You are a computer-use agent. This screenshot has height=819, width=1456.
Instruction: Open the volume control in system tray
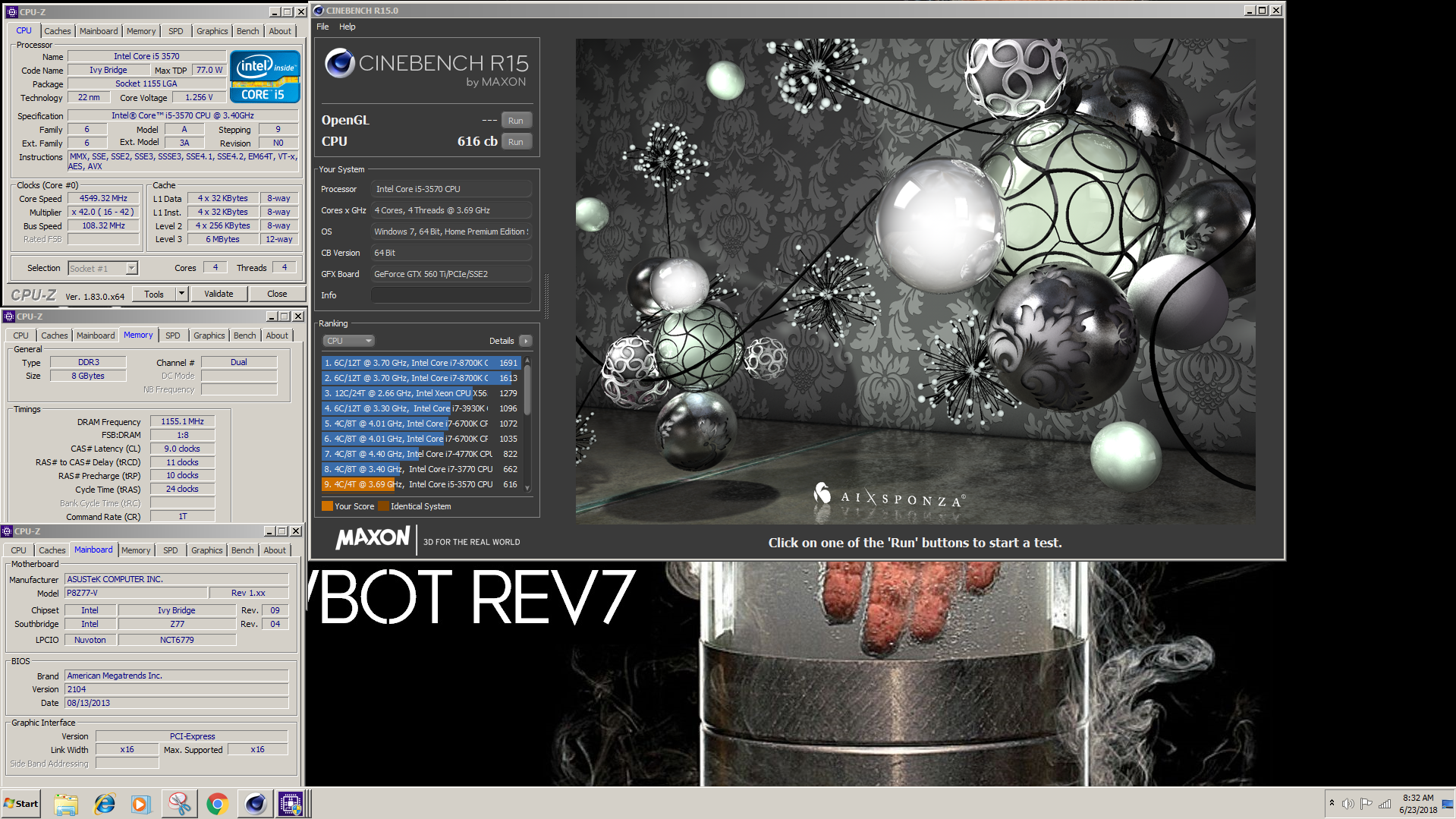(1348, 804)
